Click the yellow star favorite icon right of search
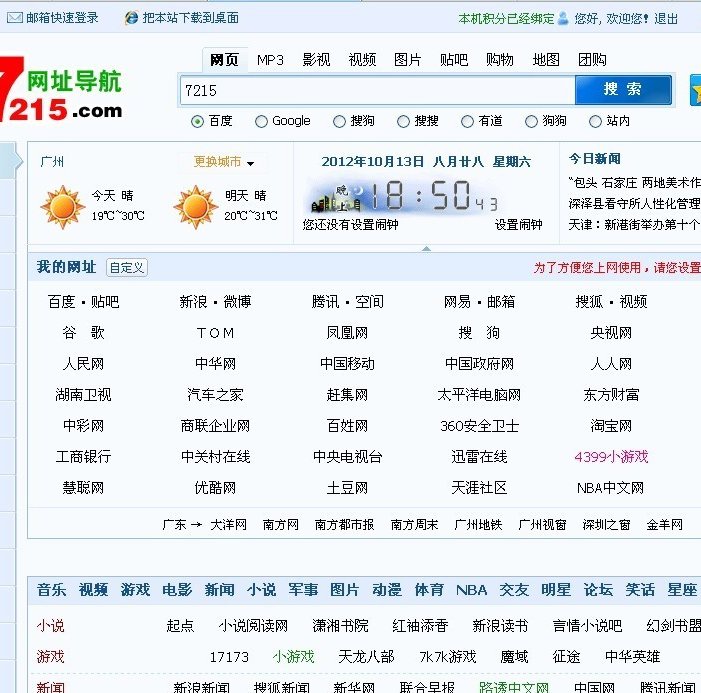Screen dimensions: 701x693 (x=696, y=90)
